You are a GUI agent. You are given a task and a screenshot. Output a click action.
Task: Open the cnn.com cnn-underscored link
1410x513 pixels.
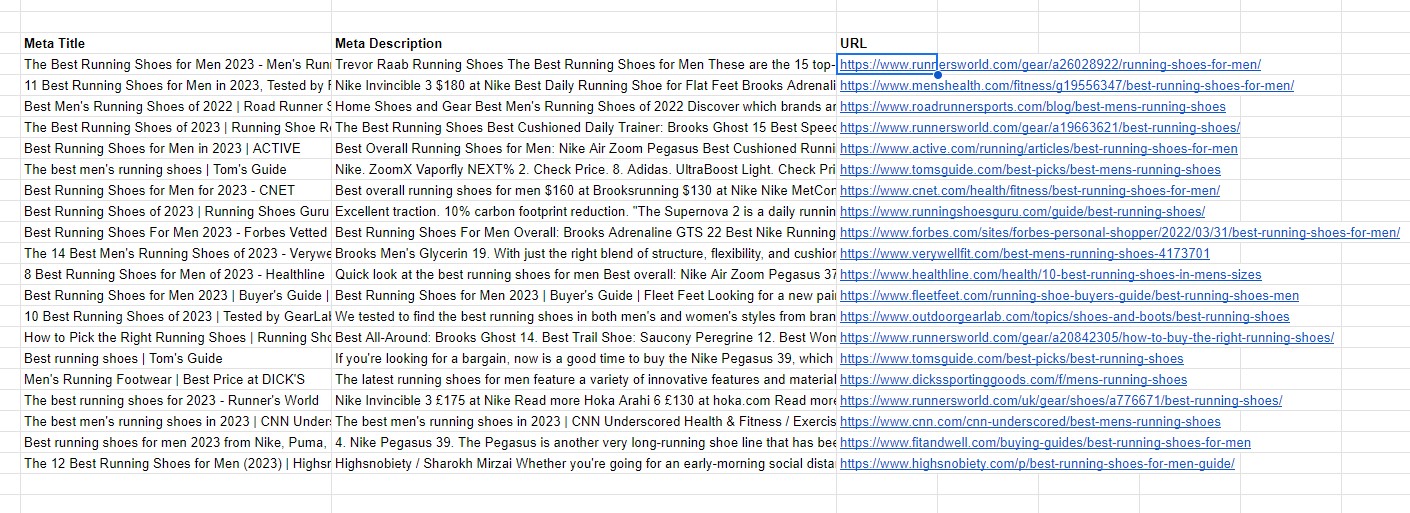[1030, 422]
